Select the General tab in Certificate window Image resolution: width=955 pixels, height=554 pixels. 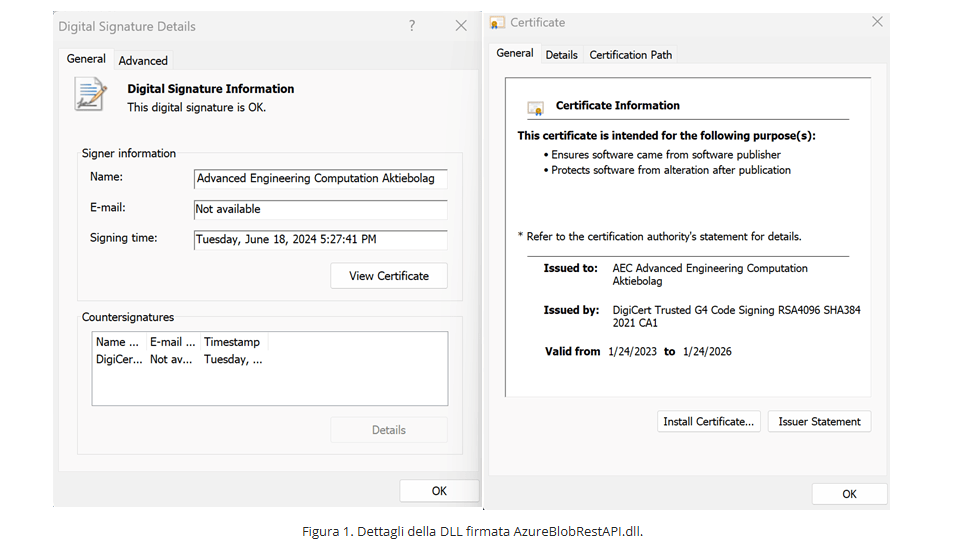click(x=515, y=53)
